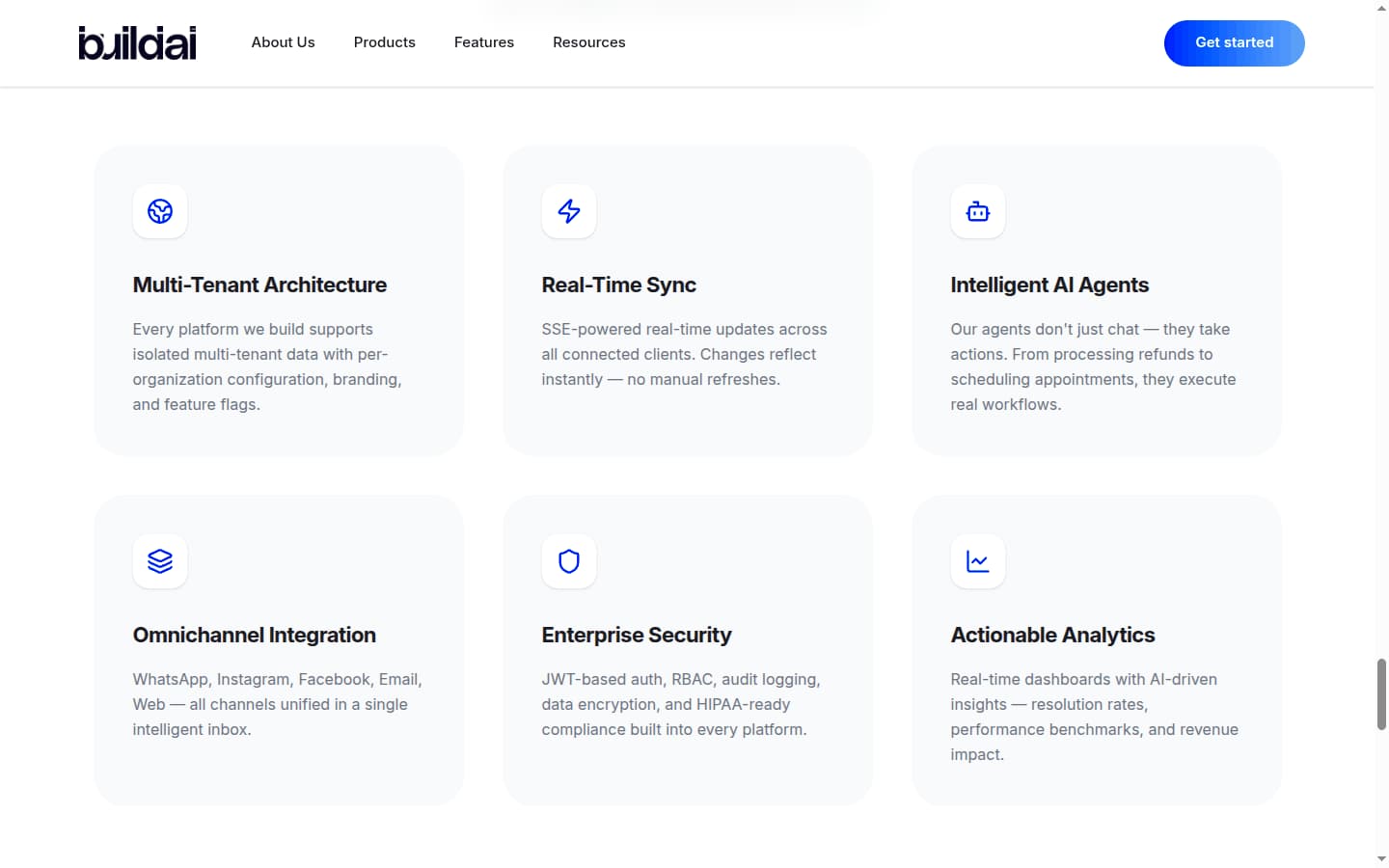The height and width of the screenshot is (868, 1389).
Task: Click the text 'SSE-powered real-time updates across'
Action: coord(685,329)
